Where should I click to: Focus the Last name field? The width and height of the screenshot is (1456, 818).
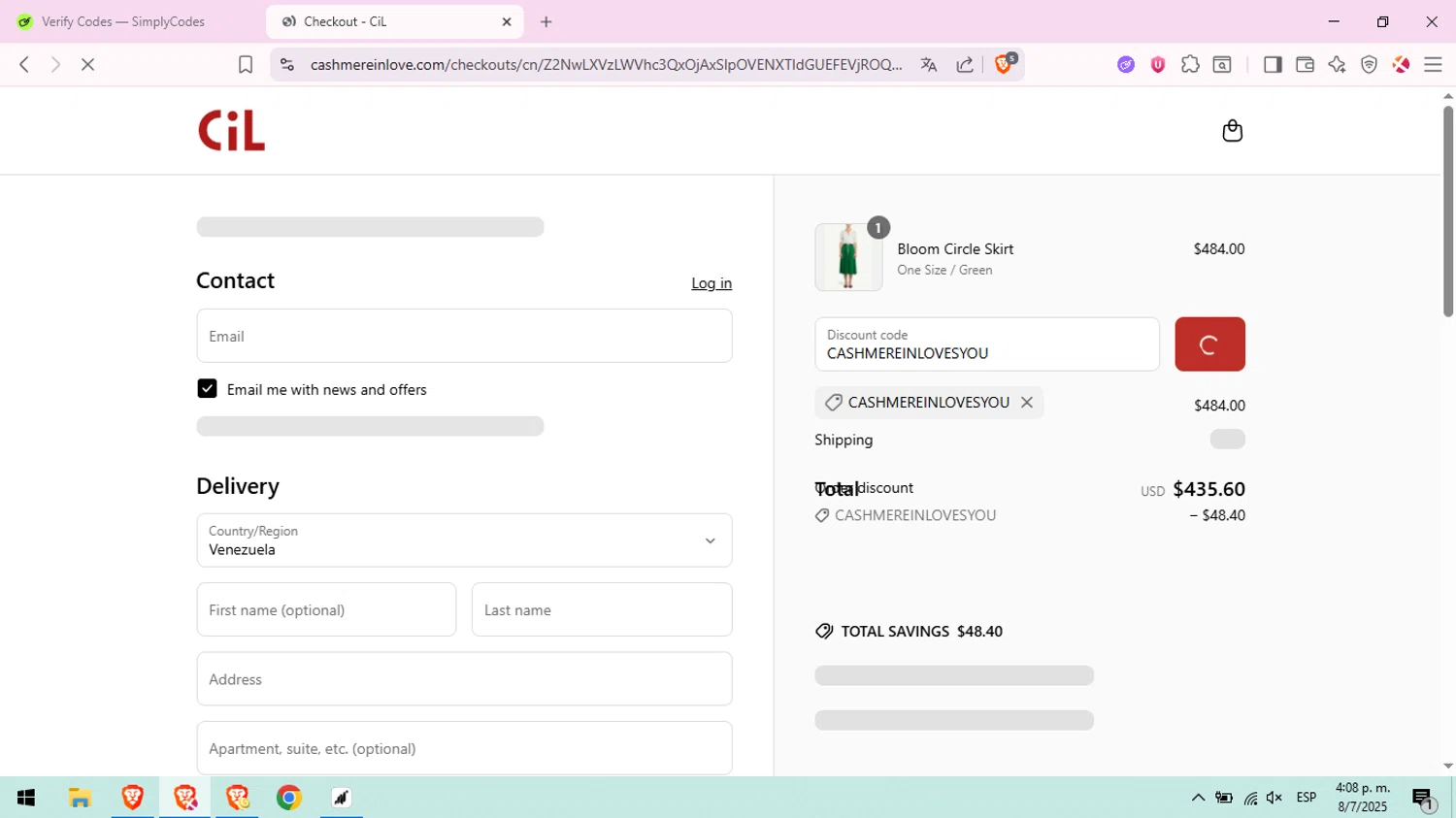click(x=602, y=609)
